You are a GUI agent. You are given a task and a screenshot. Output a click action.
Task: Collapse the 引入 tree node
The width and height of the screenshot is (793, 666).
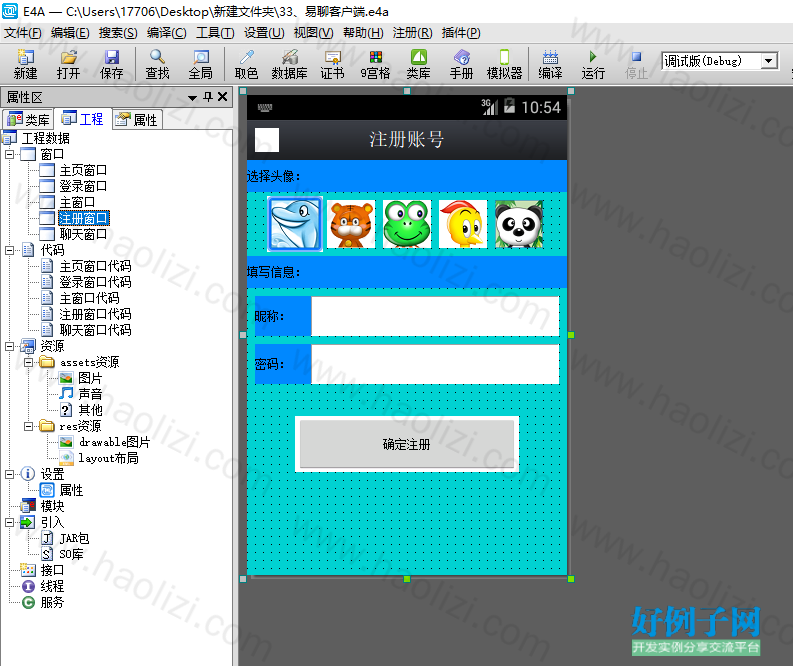point(10,522)
